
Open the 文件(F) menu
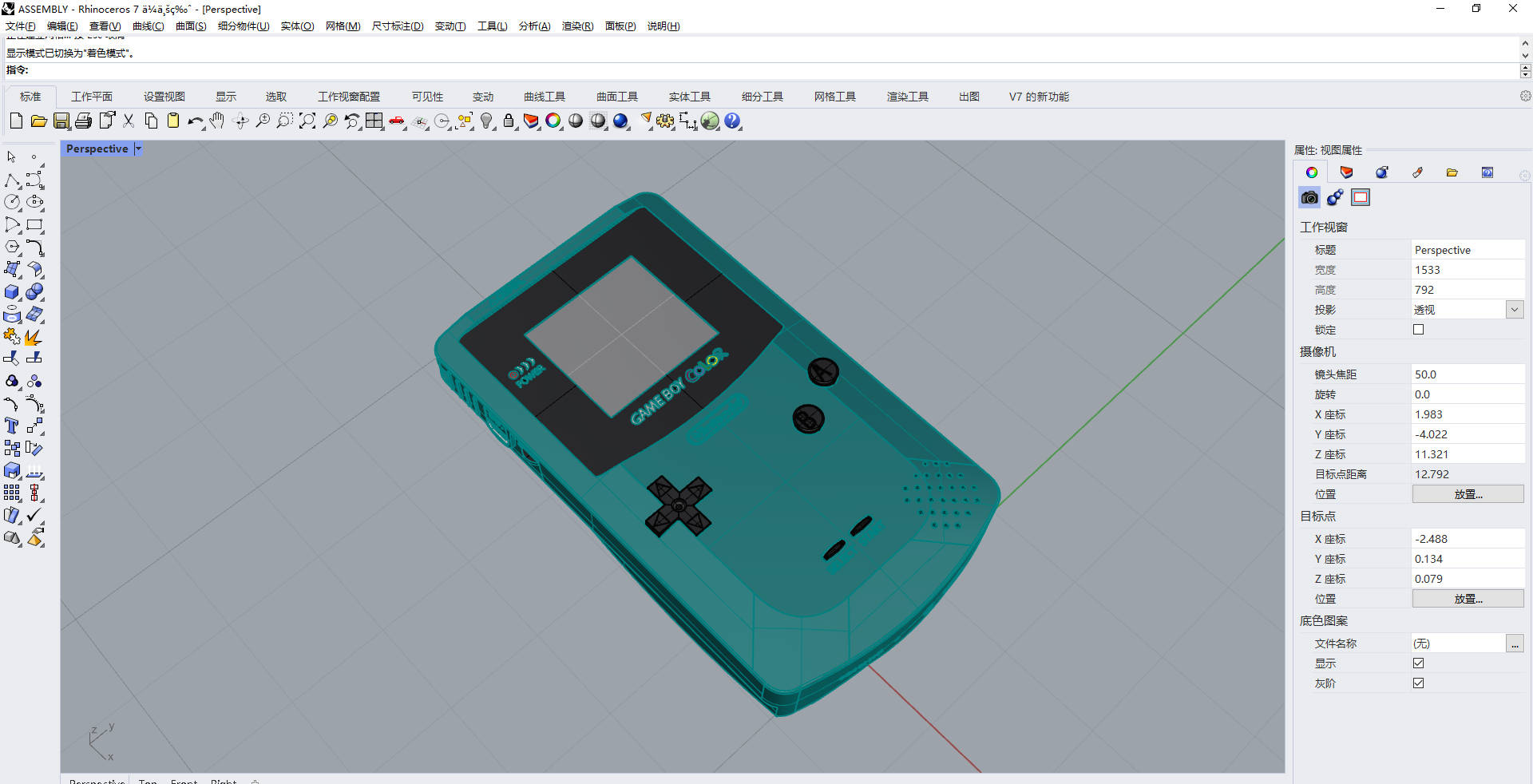(x=21, y=26)
